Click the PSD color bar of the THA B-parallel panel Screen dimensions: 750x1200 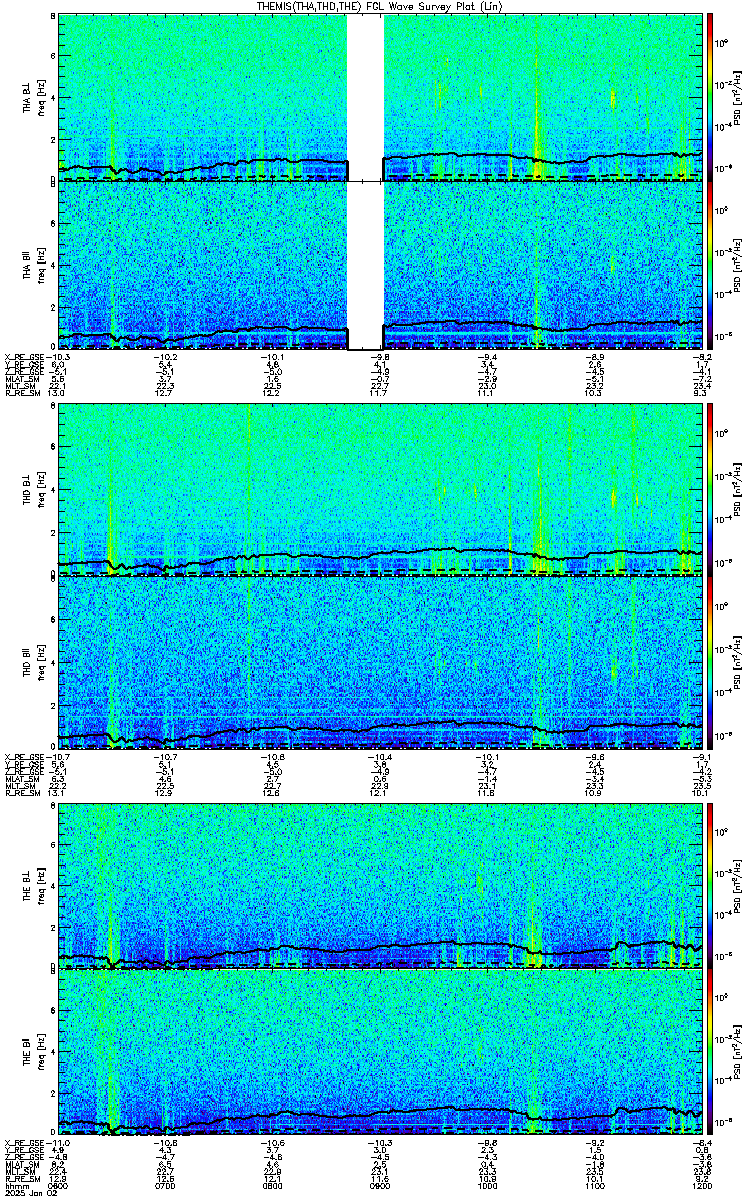[x=710, y=266]
